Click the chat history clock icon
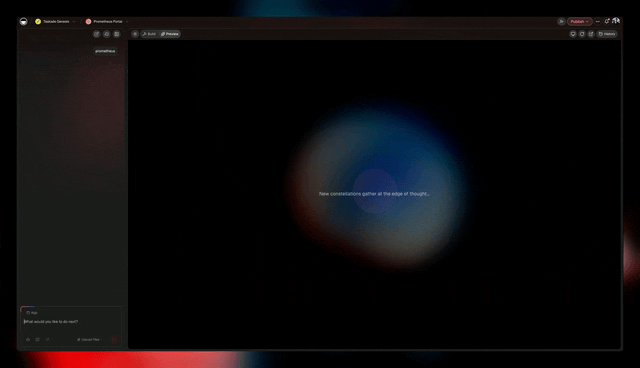This screenshot has width=640, height=368. tap(107, 34)
